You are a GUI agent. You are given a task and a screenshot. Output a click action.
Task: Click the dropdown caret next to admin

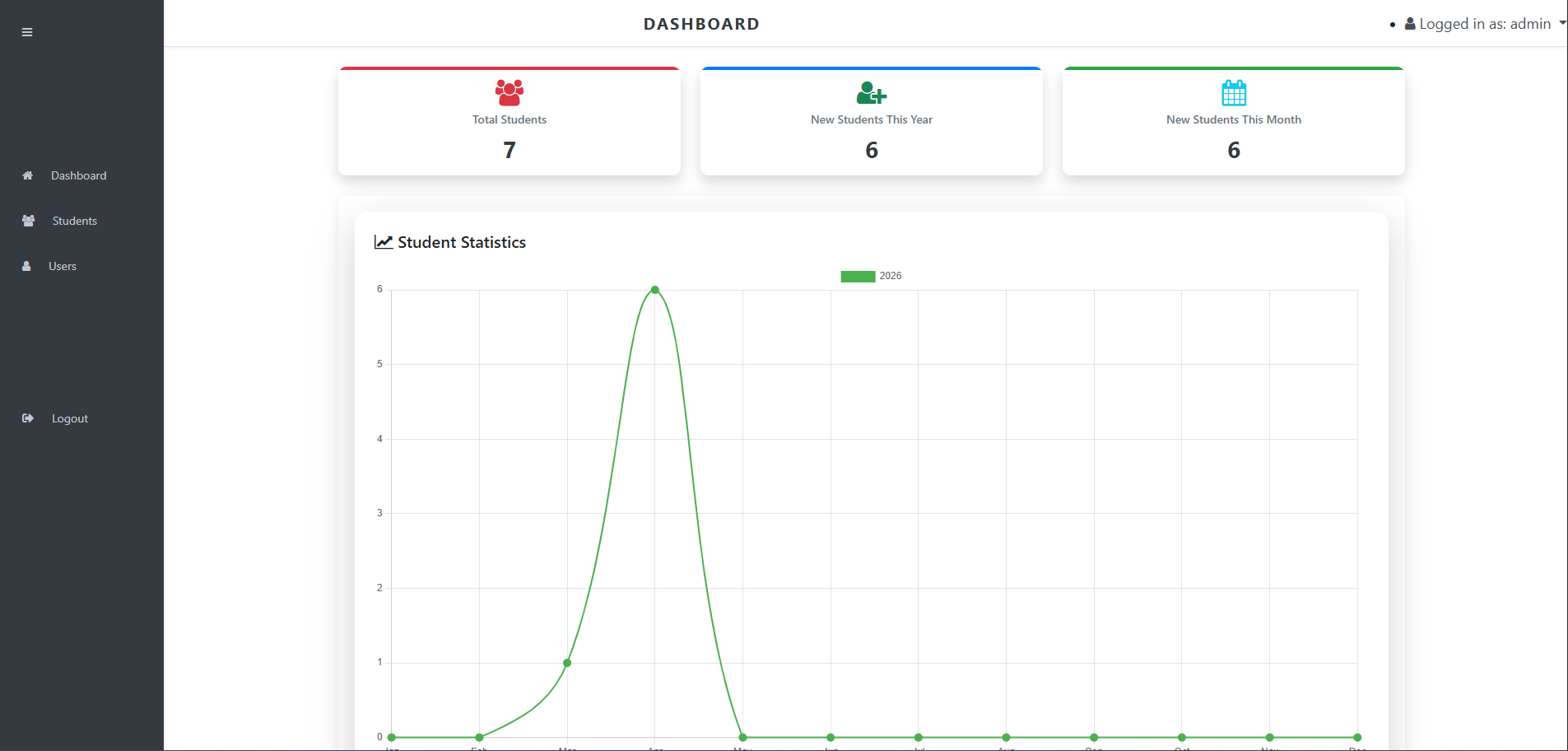(x=1561, y=23)
